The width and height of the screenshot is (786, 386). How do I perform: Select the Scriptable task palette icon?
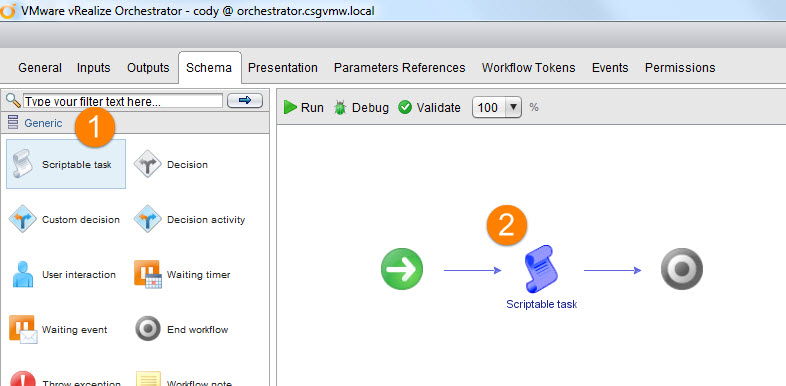[22, 164]
